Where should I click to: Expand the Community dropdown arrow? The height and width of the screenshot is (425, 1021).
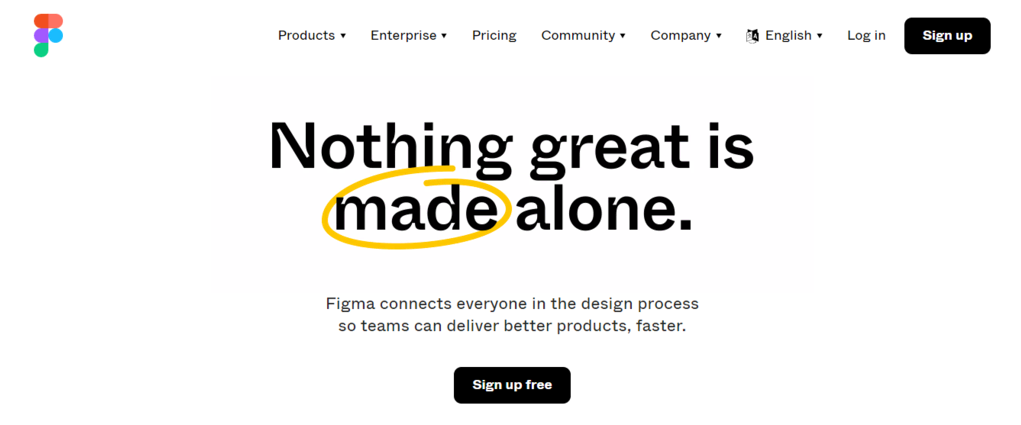(x=623, y=36)
